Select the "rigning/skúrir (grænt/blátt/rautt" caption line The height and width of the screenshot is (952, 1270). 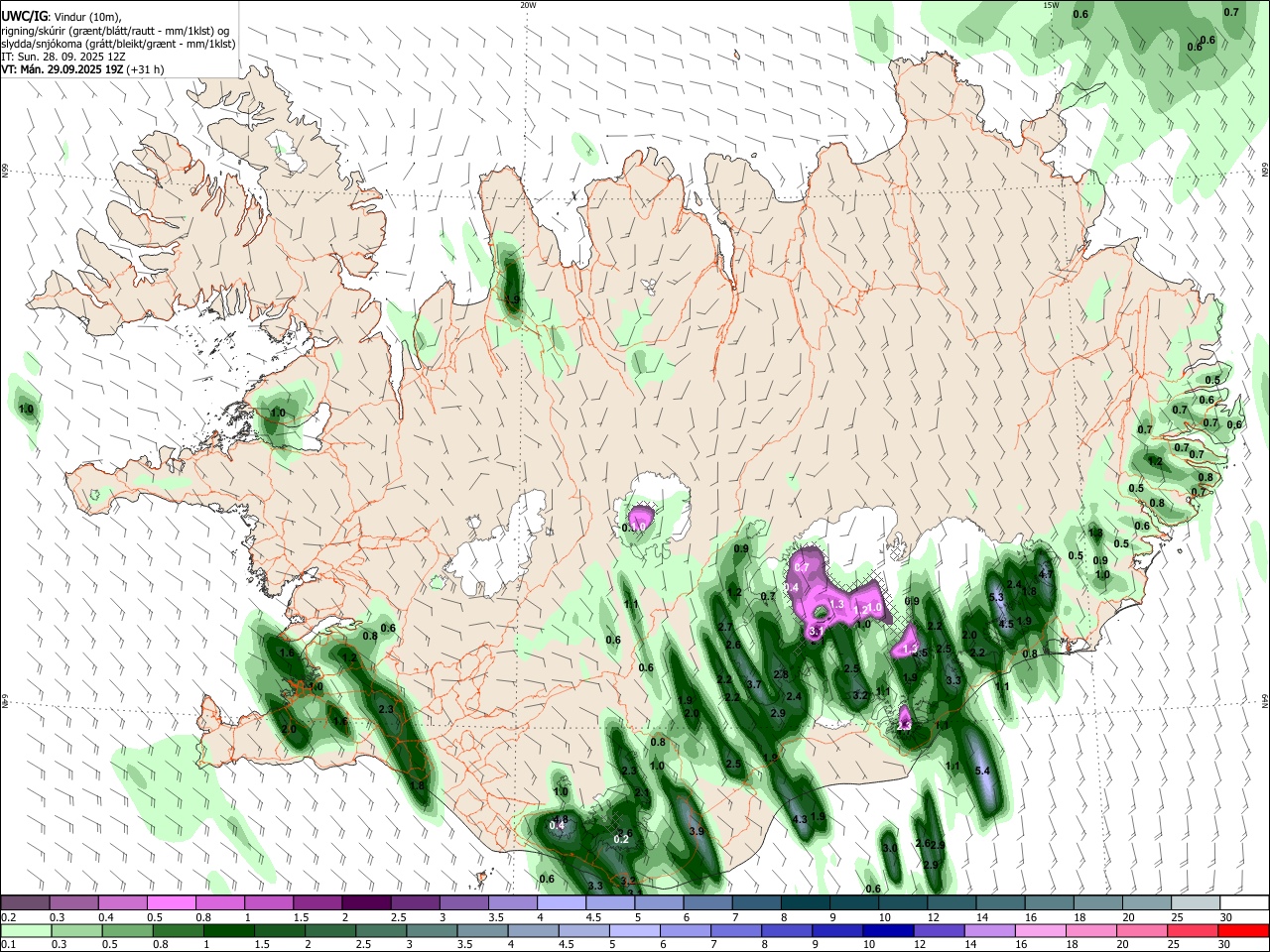pyautogui.click(x=116, y=30)
